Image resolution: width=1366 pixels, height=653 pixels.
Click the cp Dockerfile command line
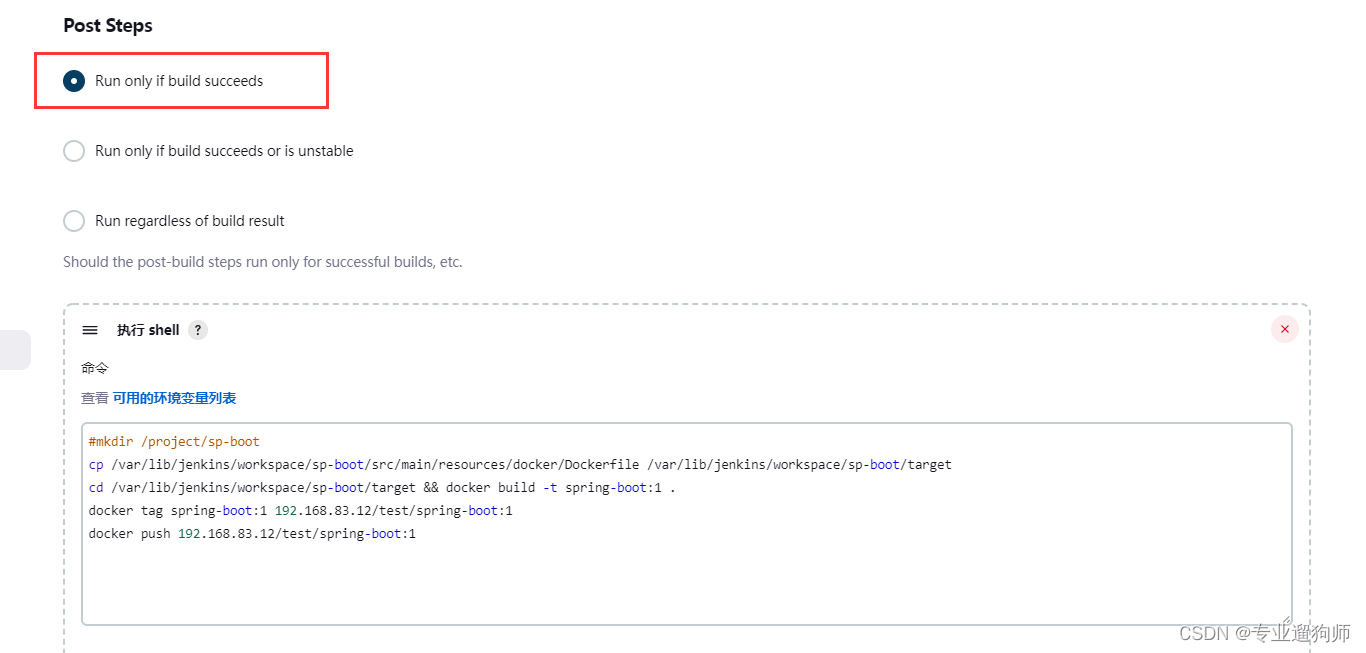520,464
